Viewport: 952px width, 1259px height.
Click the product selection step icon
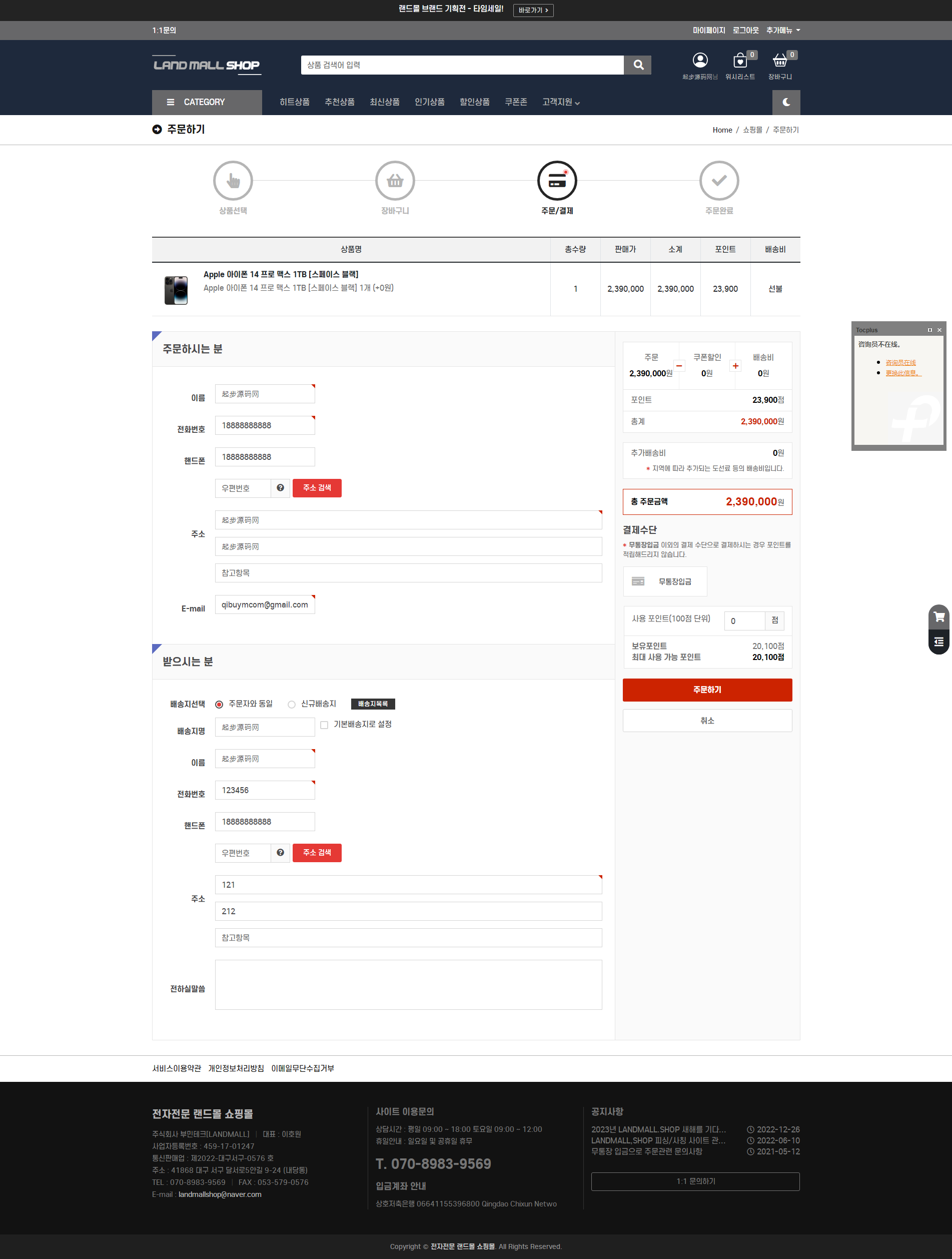[x=233, y=181]
